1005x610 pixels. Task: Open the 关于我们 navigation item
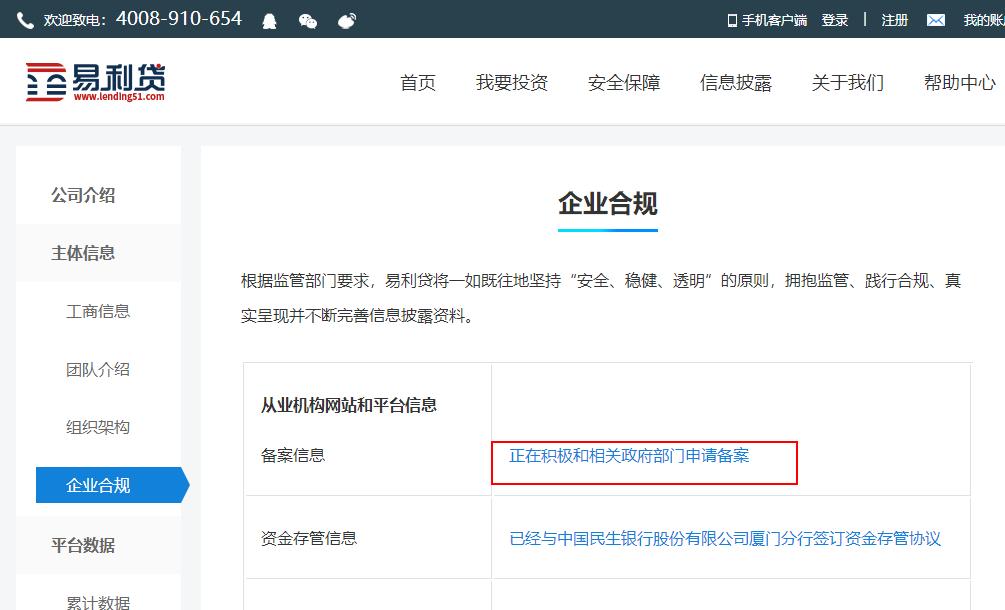tap(847, 83)
